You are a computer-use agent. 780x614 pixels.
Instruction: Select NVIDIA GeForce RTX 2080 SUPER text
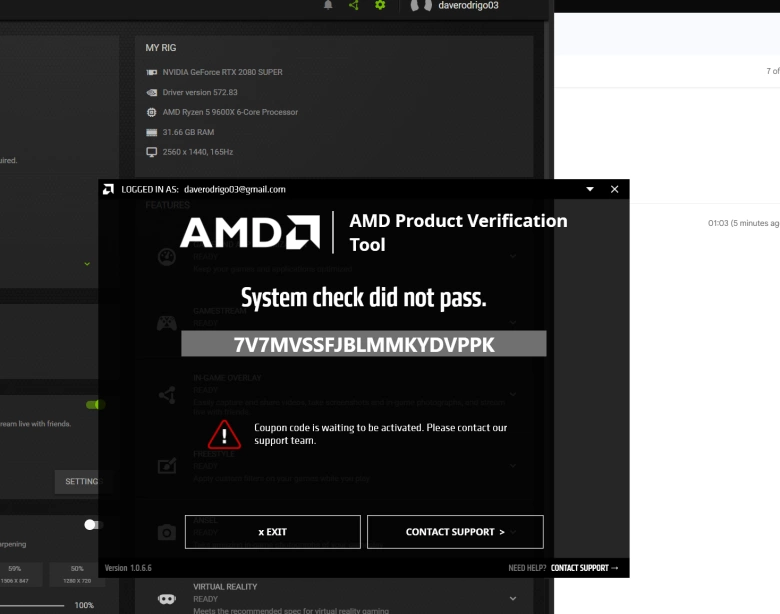click(x=222, y=72)
